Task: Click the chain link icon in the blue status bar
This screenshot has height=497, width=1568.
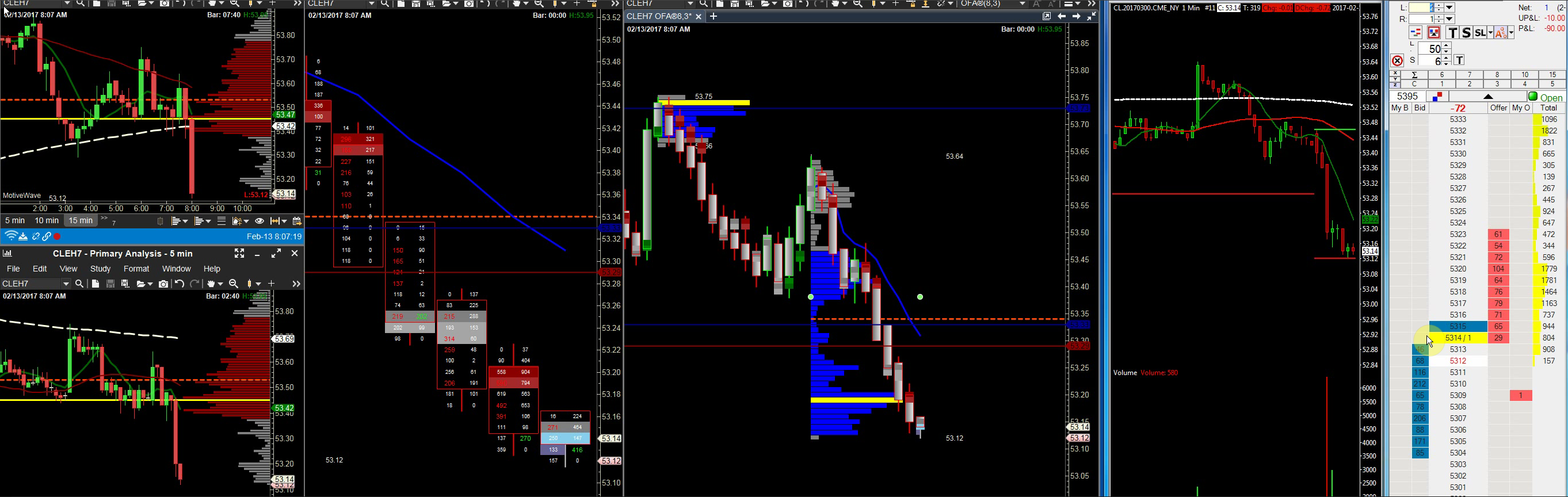Action: click(46, 236)
